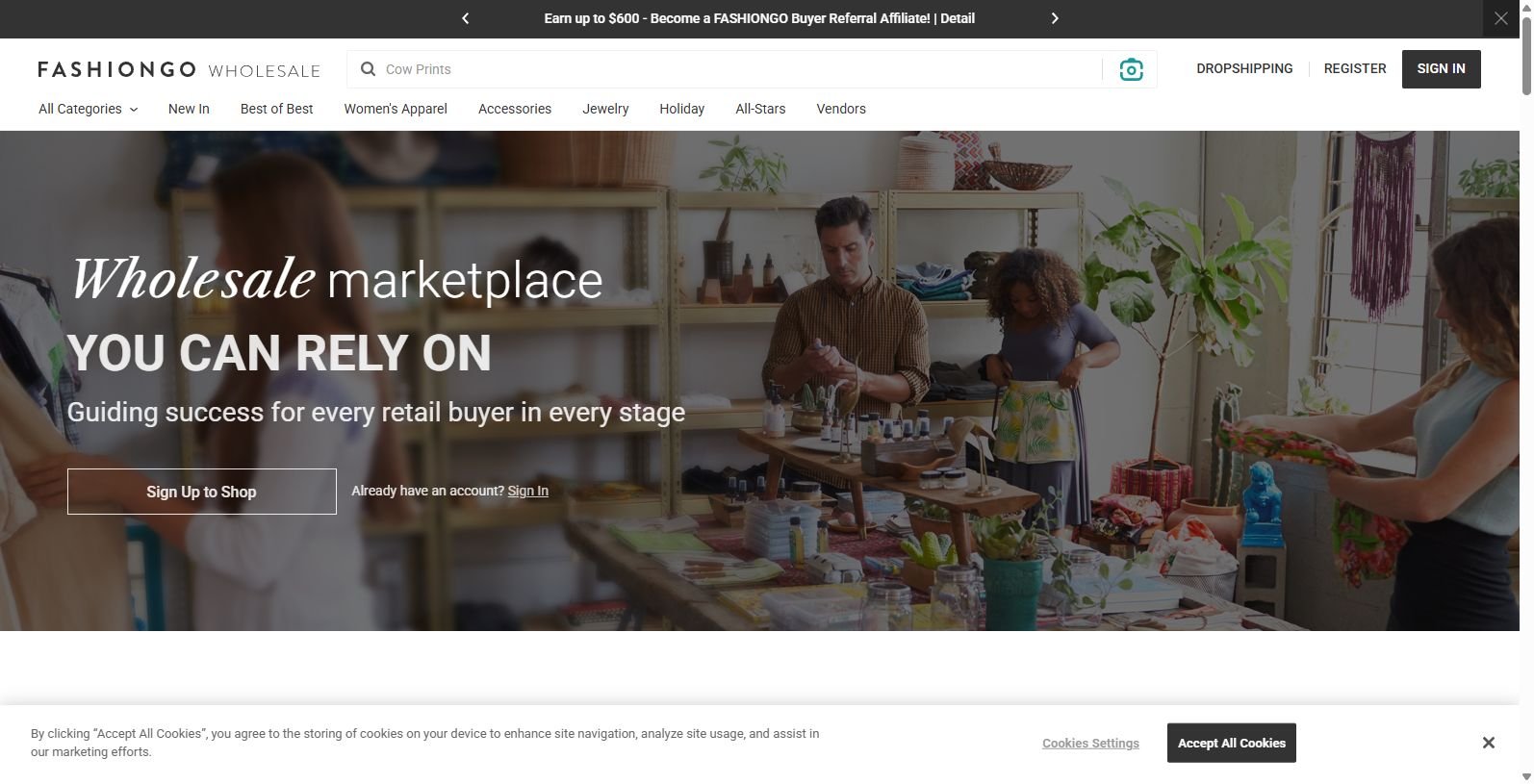Image resolution: width=1534 pixels, height=784 pixels.
Task: Follow the hero banner Sign In link
Action: [527, 491]
